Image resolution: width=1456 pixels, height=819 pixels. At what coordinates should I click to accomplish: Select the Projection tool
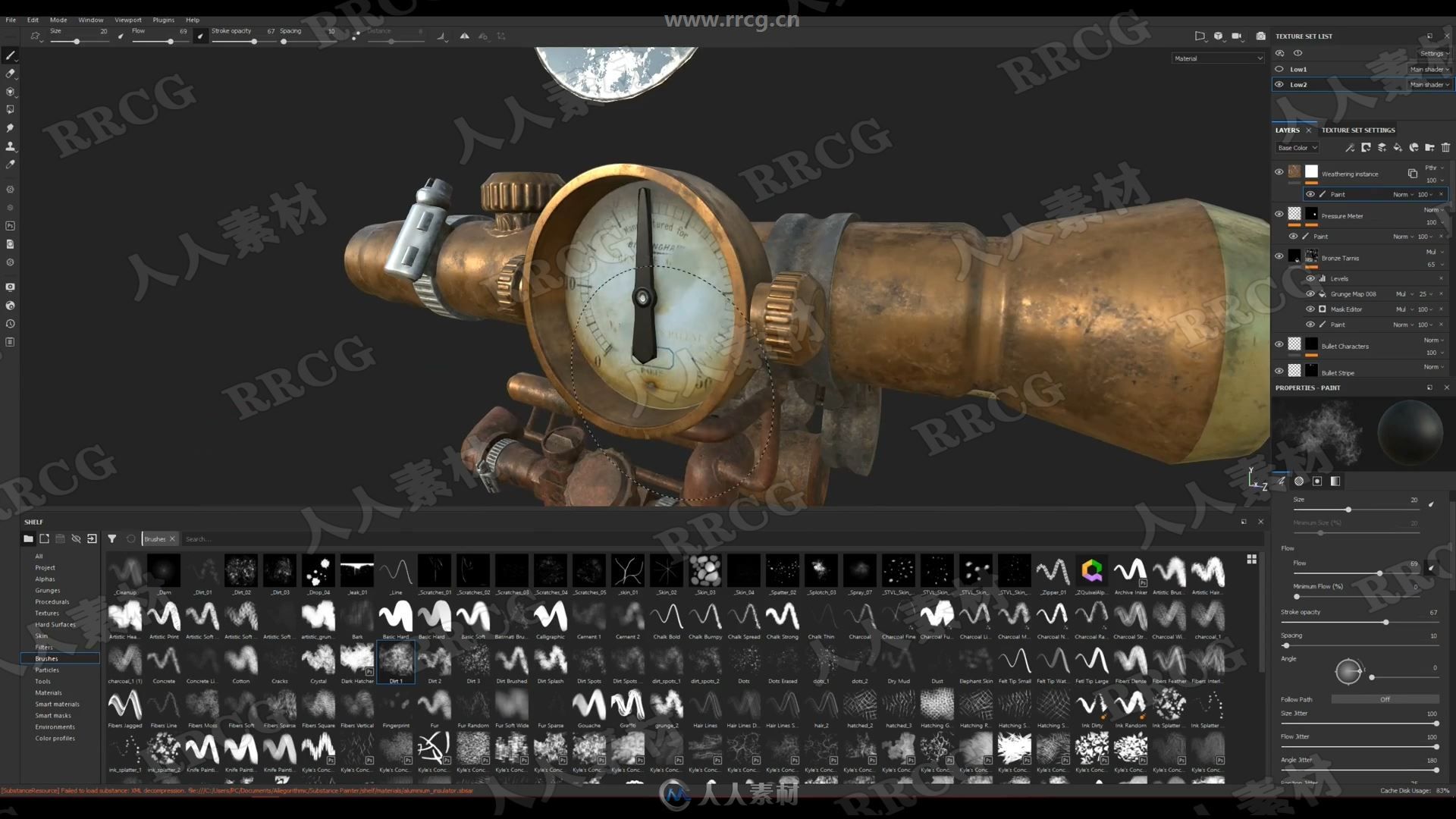pyautogui.click(x=10, y=92)
